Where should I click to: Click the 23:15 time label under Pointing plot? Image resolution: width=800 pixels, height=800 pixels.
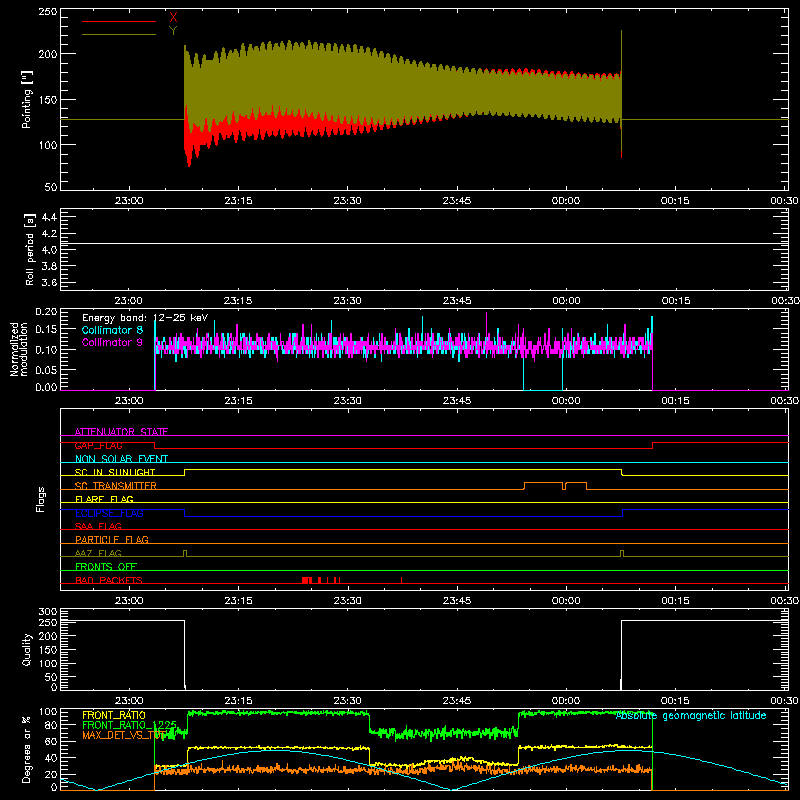tap(238, 201)
